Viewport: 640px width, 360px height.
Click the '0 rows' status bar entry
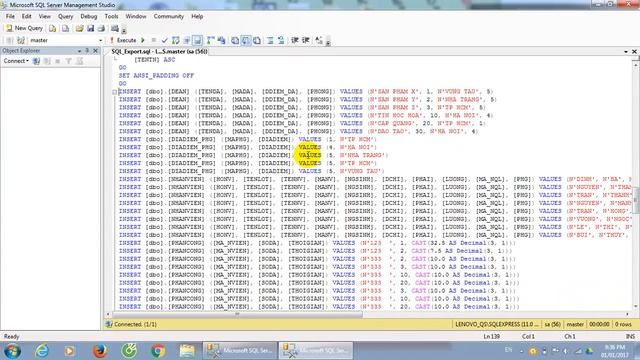(623, 324)
